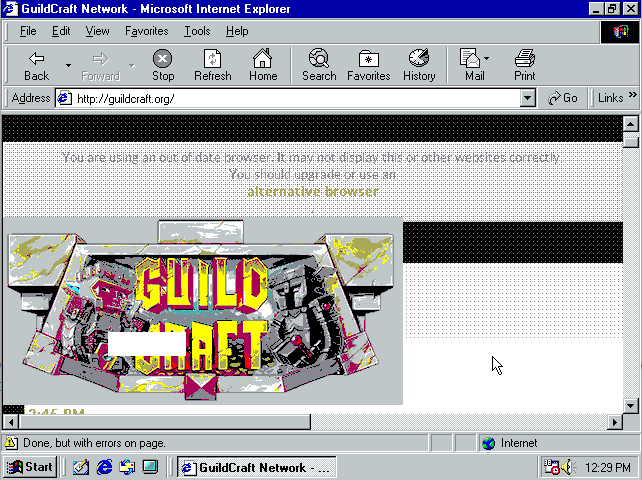Click "Done, but with errors on page." text
Screen dimensions: 642x480
[95, 443]
